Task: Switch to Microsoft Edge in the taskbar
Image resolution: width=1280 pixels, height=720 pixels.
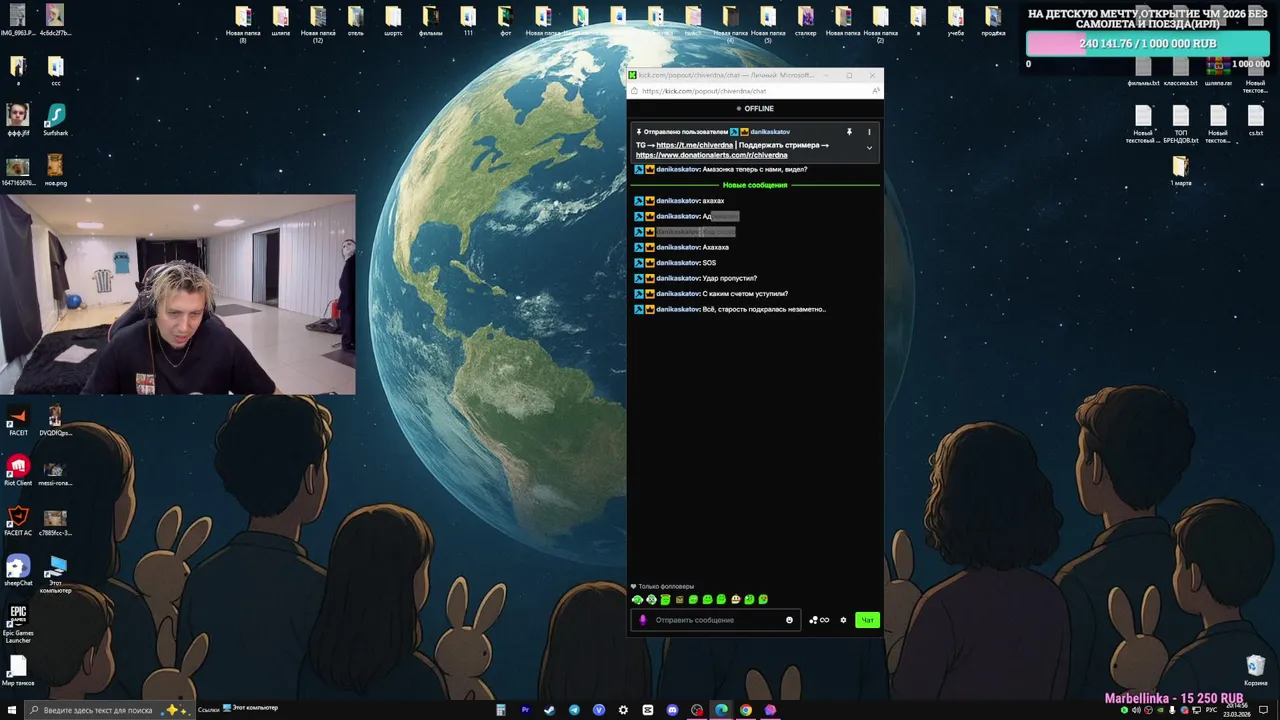Action: (x=721, y=710)
